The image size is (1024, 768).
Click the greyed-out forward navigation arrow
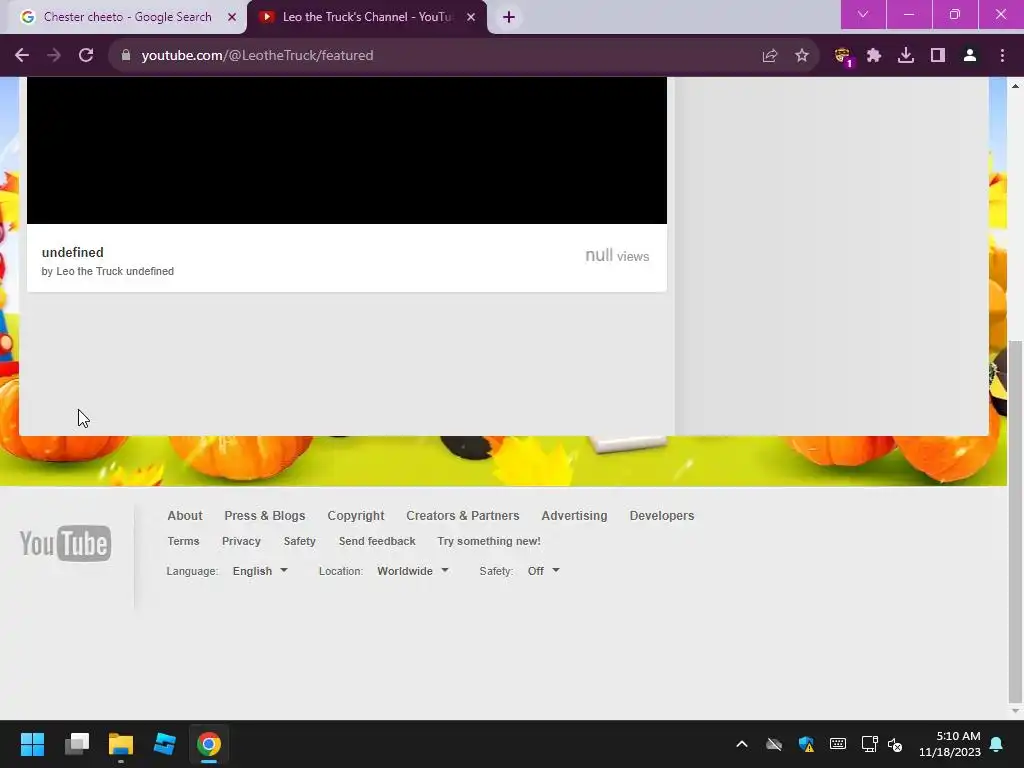click(x=54, y=56)
